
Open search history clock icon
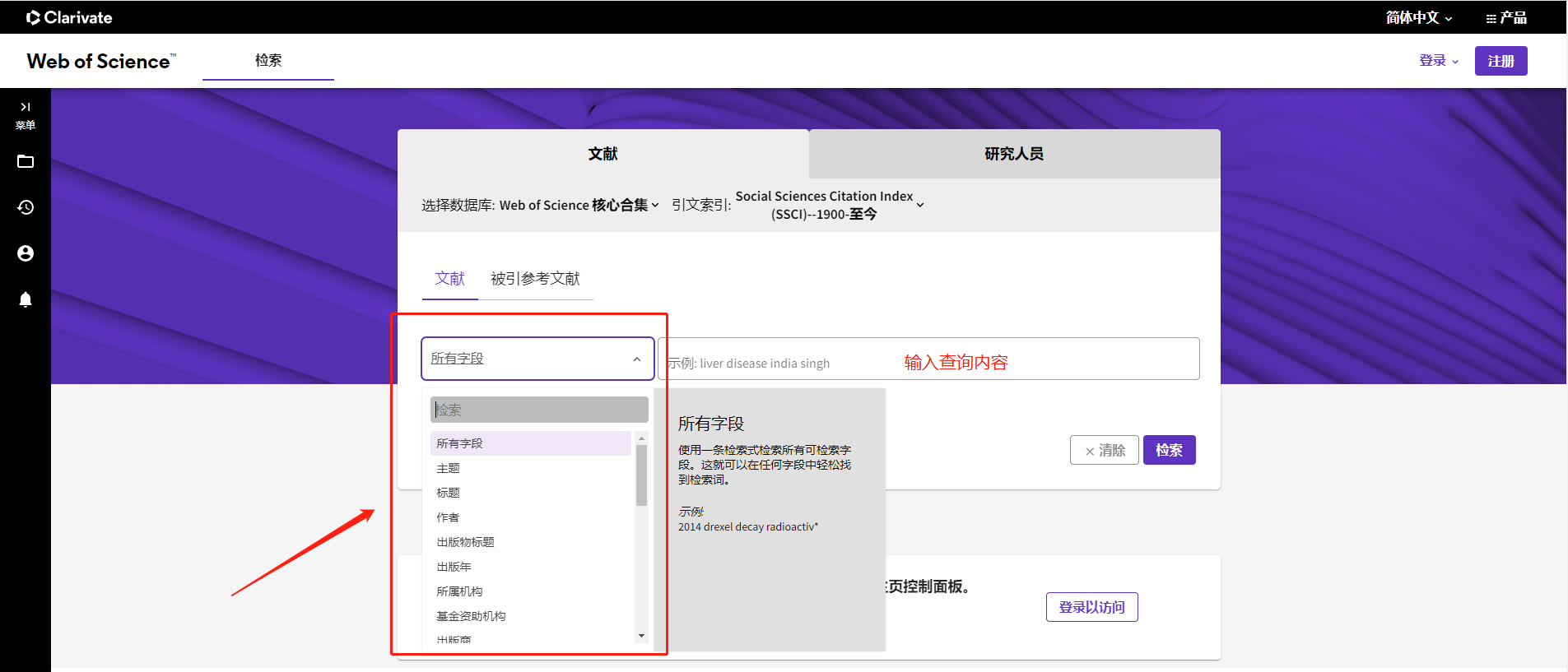tap(26, 207)
